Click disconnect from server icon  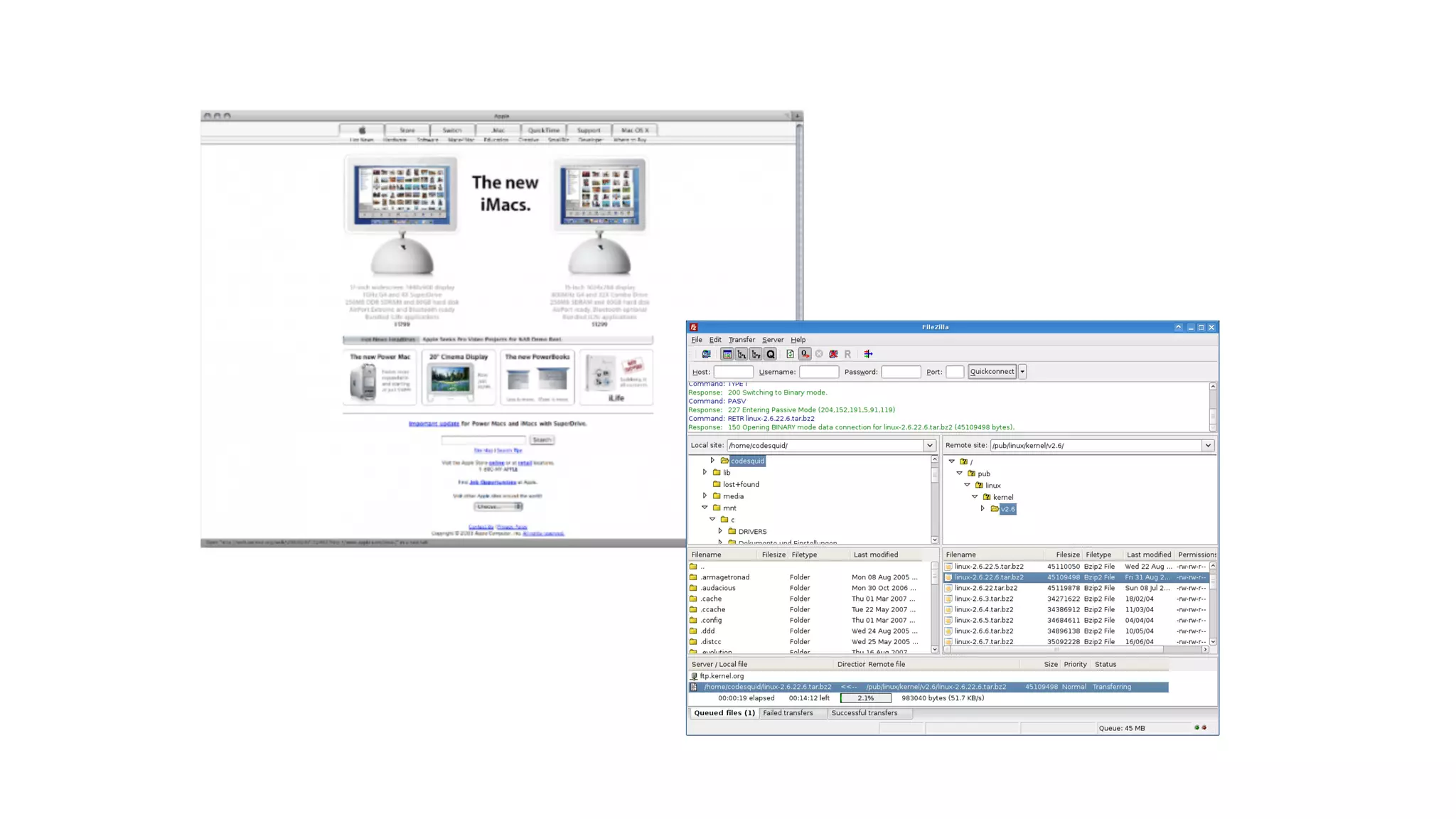pyautogui.click(x=833, y=354)
